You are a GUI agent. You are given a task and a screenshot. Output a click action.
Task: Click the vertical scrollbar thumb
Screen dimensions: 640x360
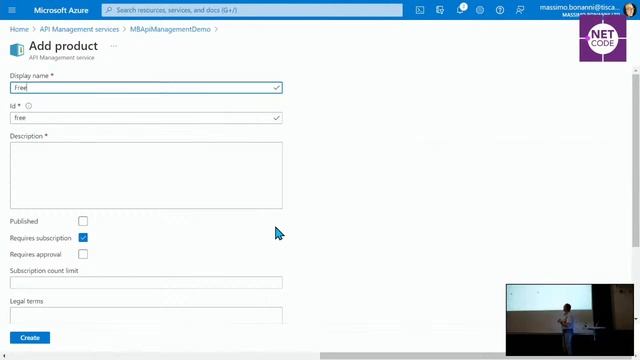(636, 161)
